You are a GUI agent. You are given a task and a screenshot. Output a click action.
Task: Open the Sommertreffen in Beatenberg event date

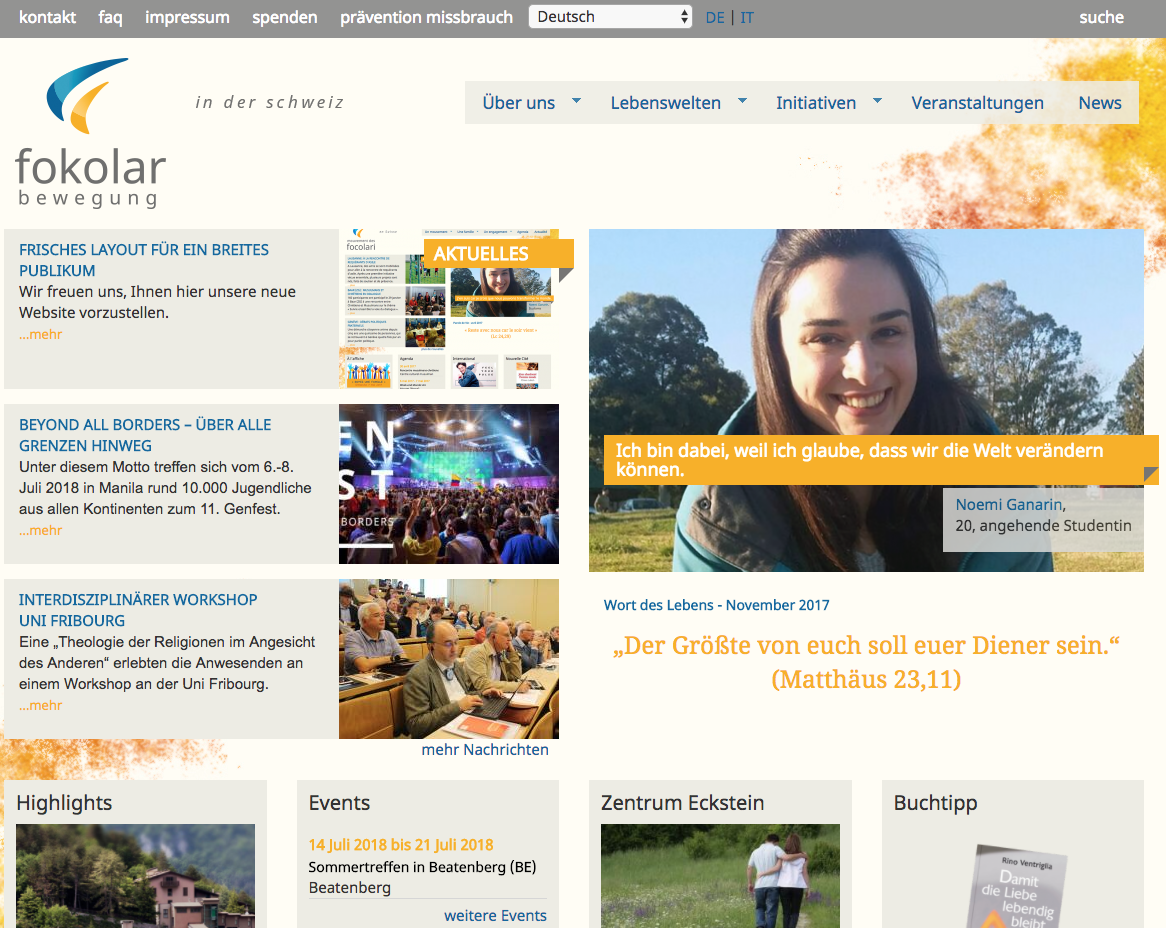point(401,845)
